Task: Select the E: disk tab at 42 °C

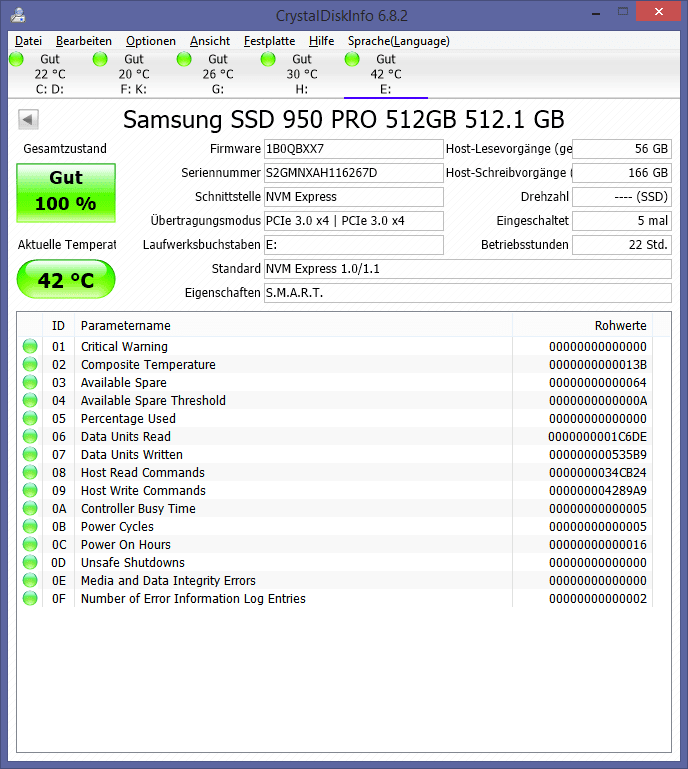Action: pyautogui.click(x=386, y=74)
